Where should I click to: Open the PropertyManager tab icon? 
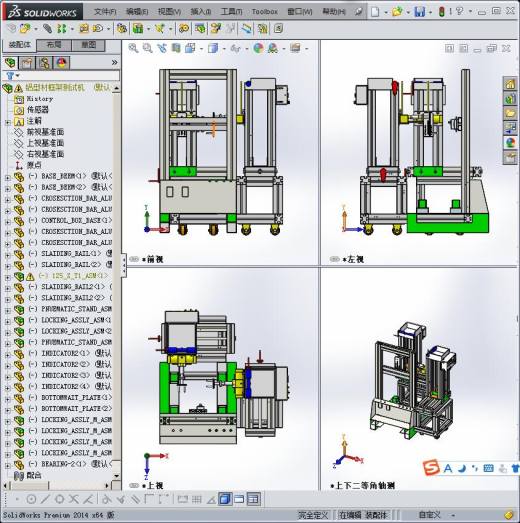tap(27, 63)
